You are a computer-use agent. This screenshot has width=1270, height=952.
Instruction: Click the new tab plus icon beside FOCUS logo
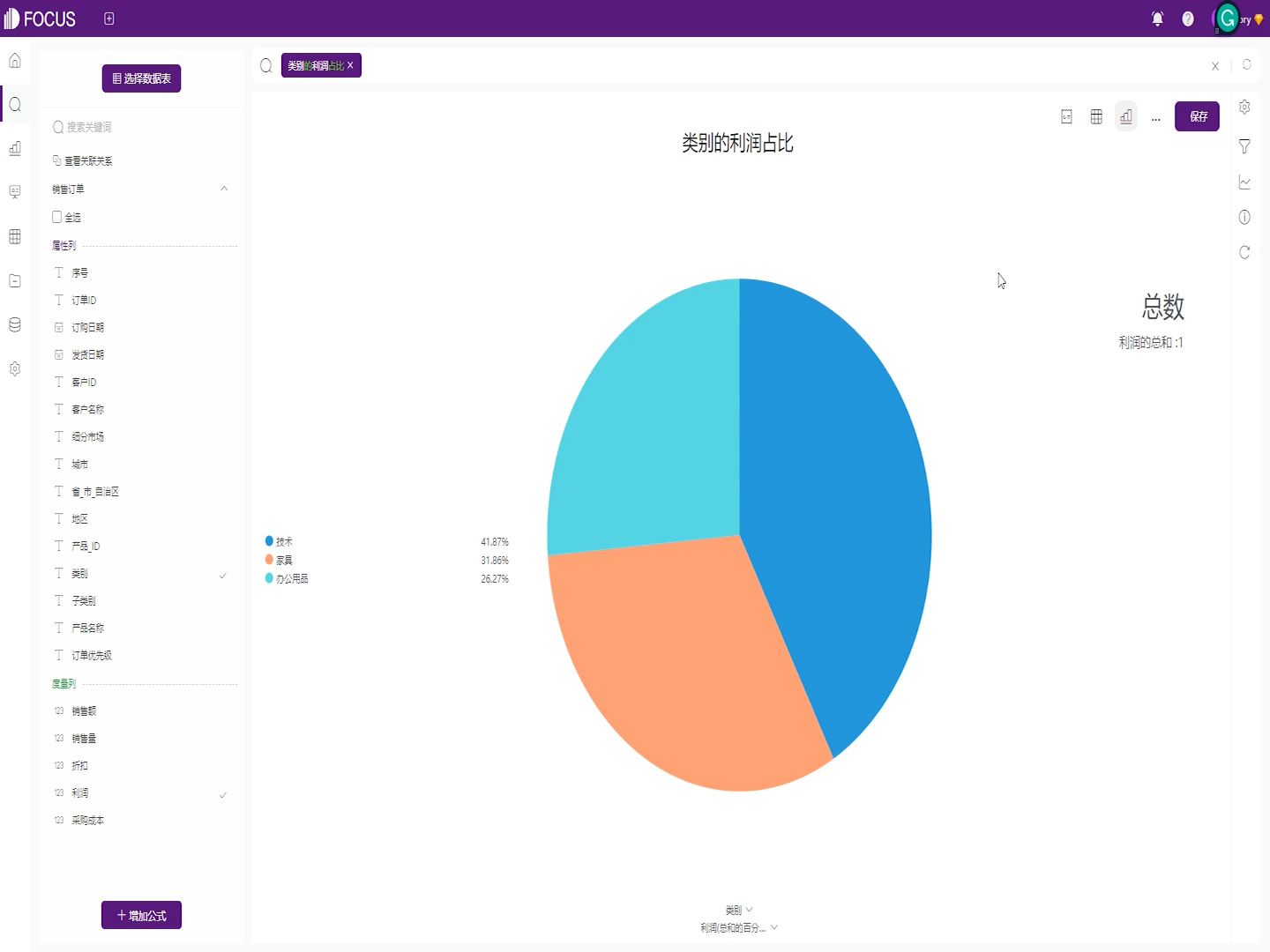[x=109, y=19]
